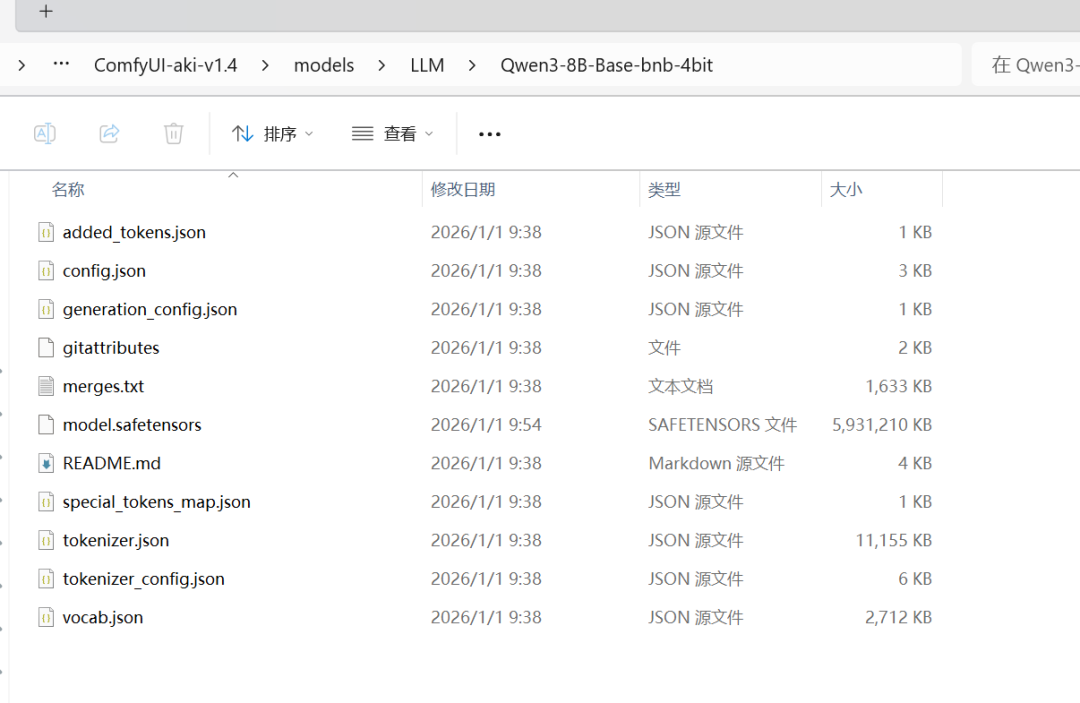Select file name tokenizer_config.json
Image resolution: width=1080 pixels, height=703 pixels.
tap(144, 579)
